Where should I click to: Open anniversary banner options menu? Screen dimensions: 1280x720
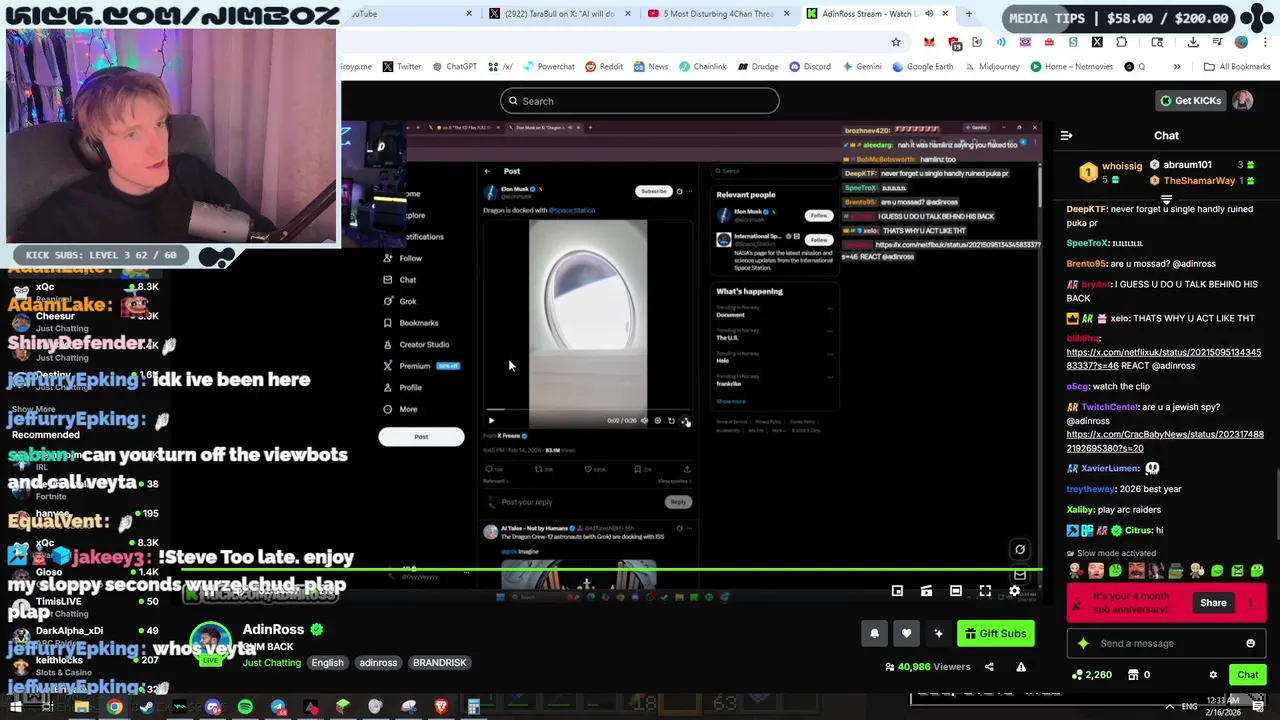1250,603
